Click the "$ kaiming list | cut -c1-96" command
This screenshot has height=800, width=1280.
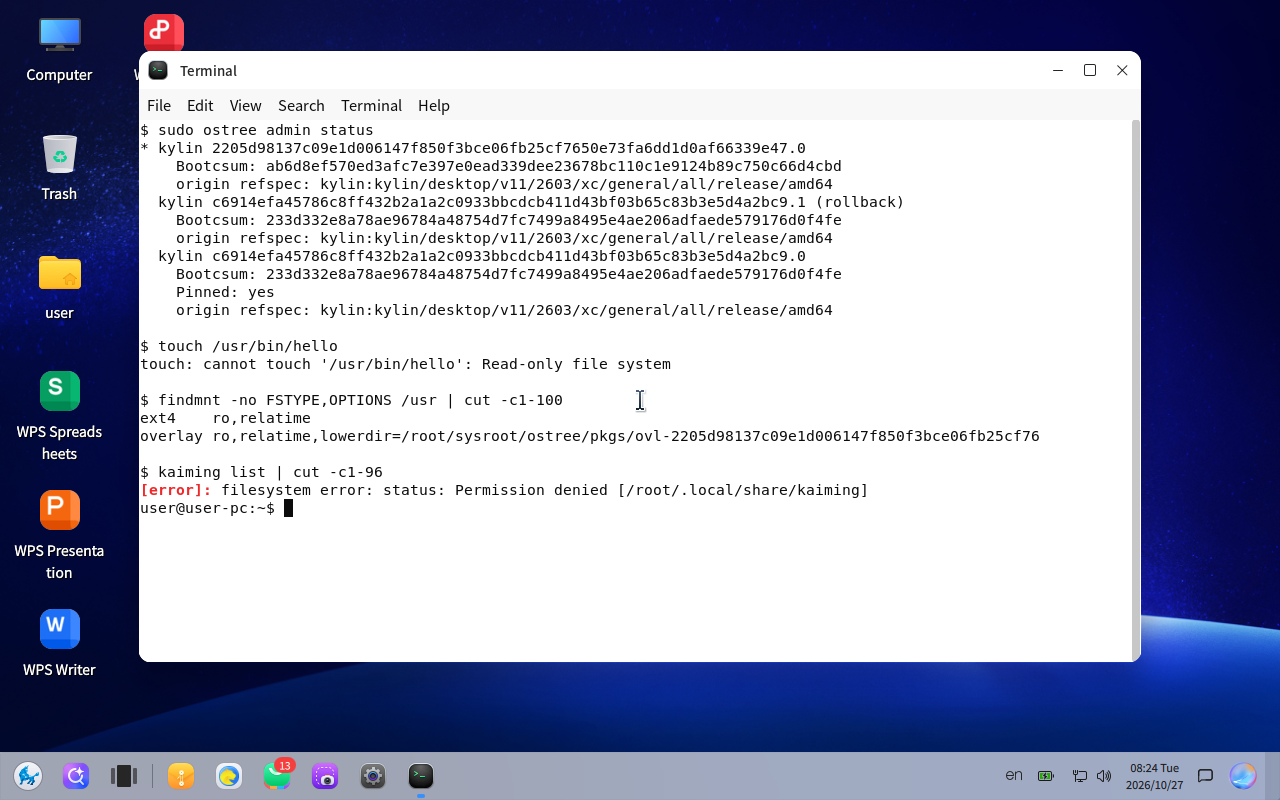[x=261, y=472]
